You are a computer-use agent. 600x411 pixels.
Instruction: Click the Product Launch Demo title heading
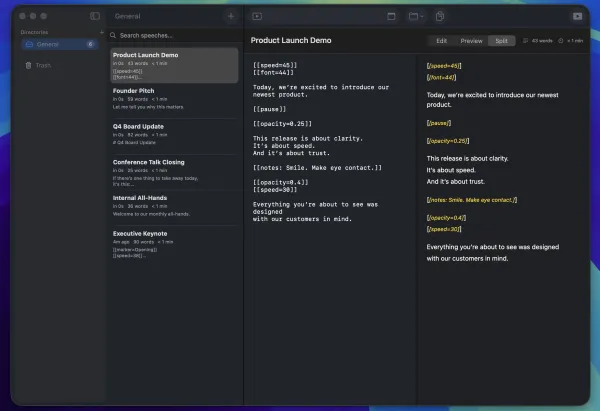point(291,41)
